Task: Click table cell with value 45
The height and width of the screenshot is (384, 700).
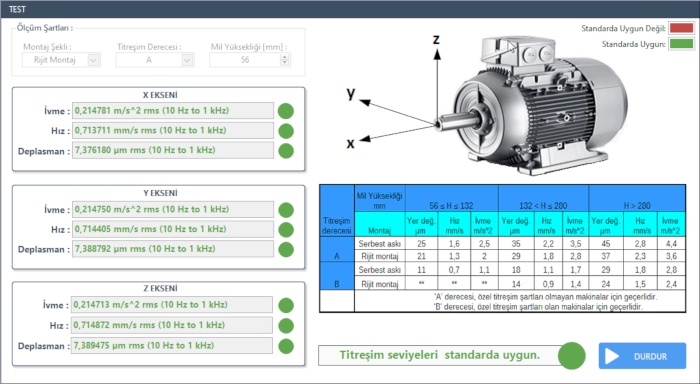Action: click(x=605, y=244)
